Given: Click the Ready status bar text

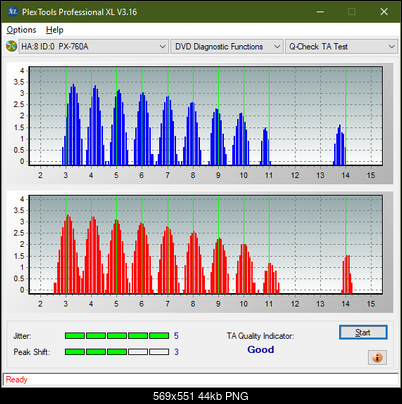Looking at the screenshot, I should [x=17, y=380].
